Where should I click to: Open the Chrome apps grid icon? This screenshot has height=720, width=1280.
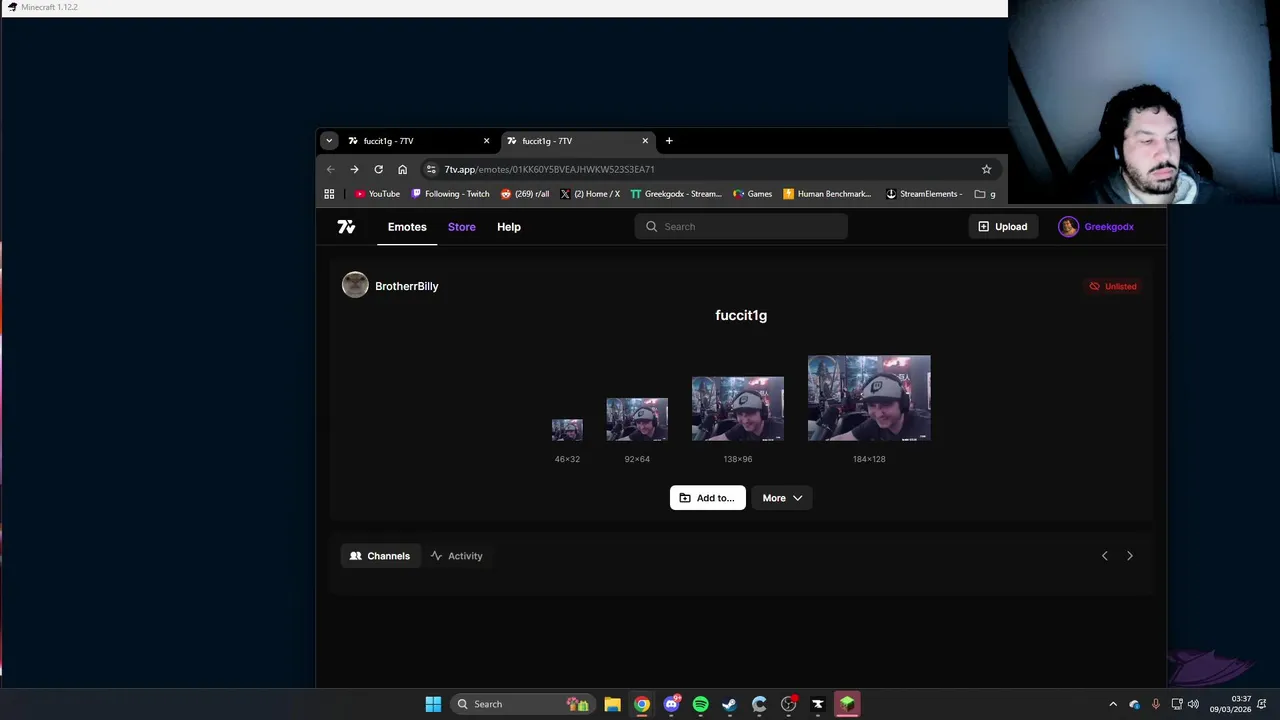coord(329,194)
